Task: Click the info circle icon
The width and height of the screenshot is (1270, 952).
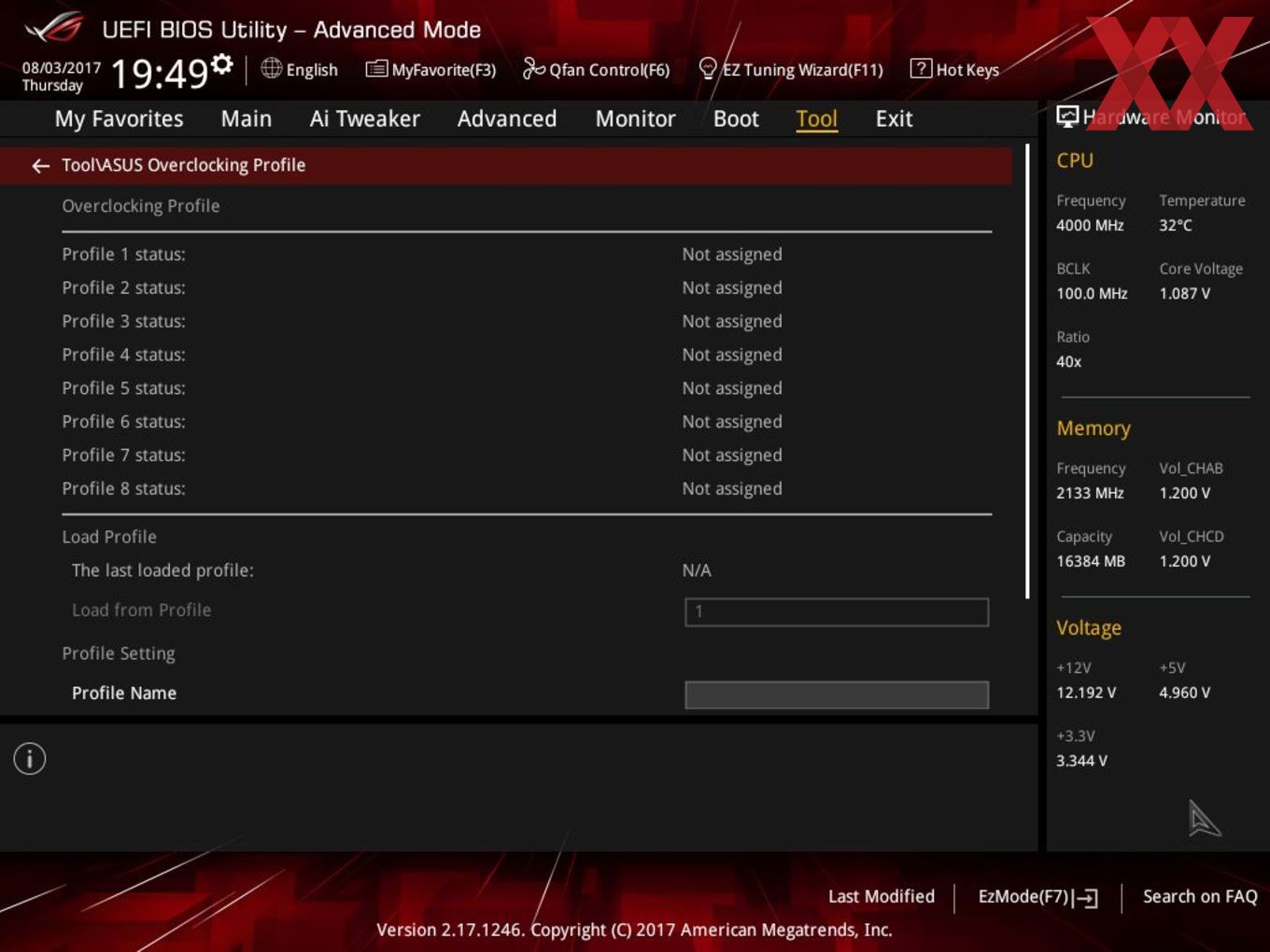Action: pos(30,759)
